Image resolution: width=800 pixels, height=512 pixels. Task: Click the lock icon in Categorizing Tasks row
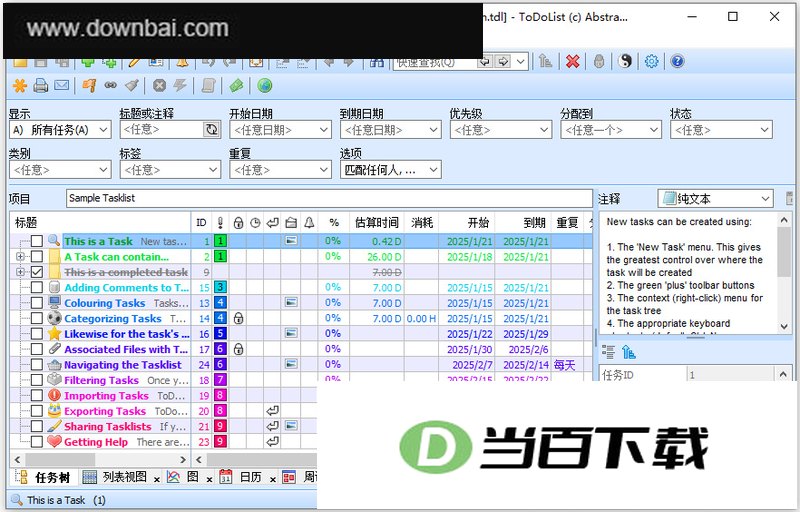238,319
